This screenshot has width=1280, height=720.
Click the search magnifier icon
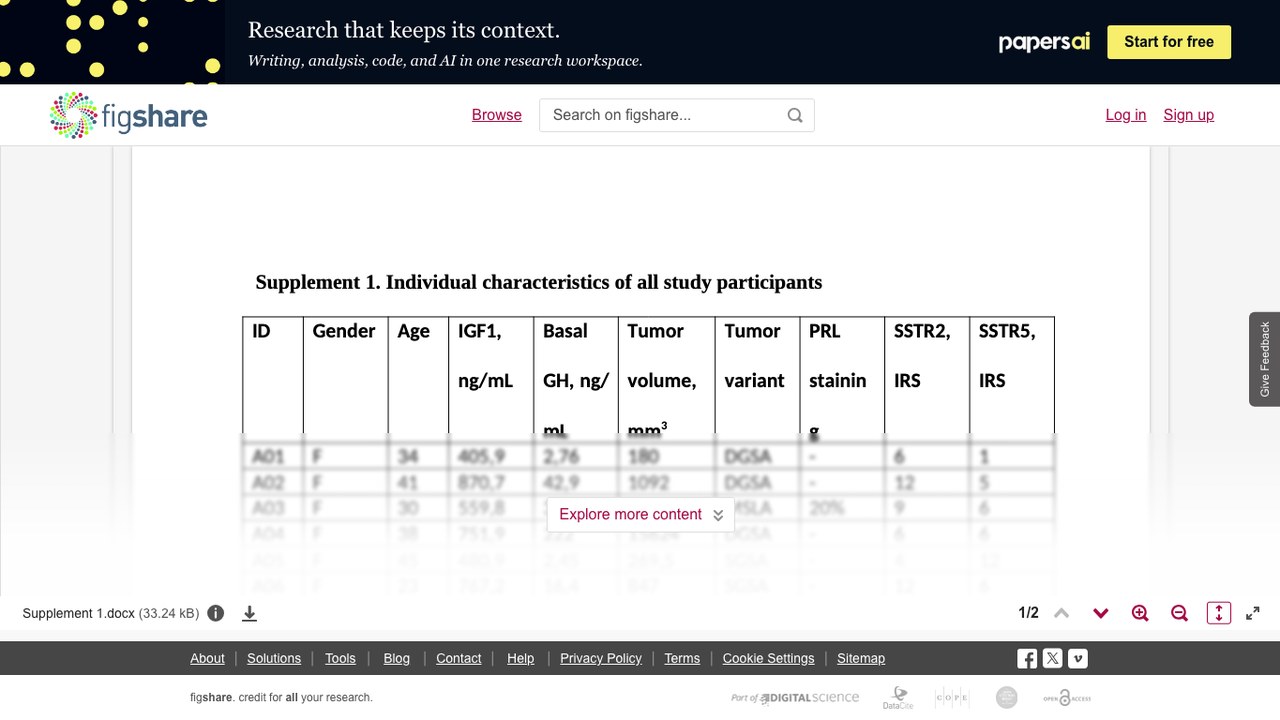(795, 115)
